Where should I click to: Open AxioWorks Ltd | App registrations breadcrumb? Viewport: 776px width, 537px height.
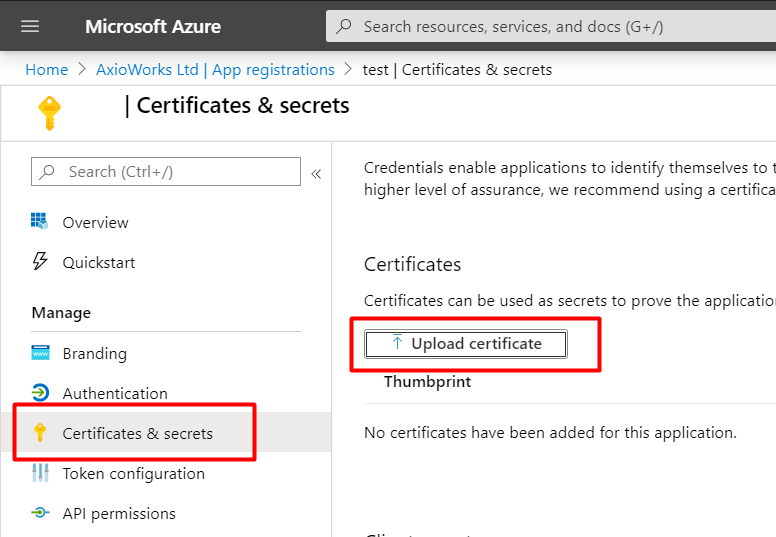215,70
